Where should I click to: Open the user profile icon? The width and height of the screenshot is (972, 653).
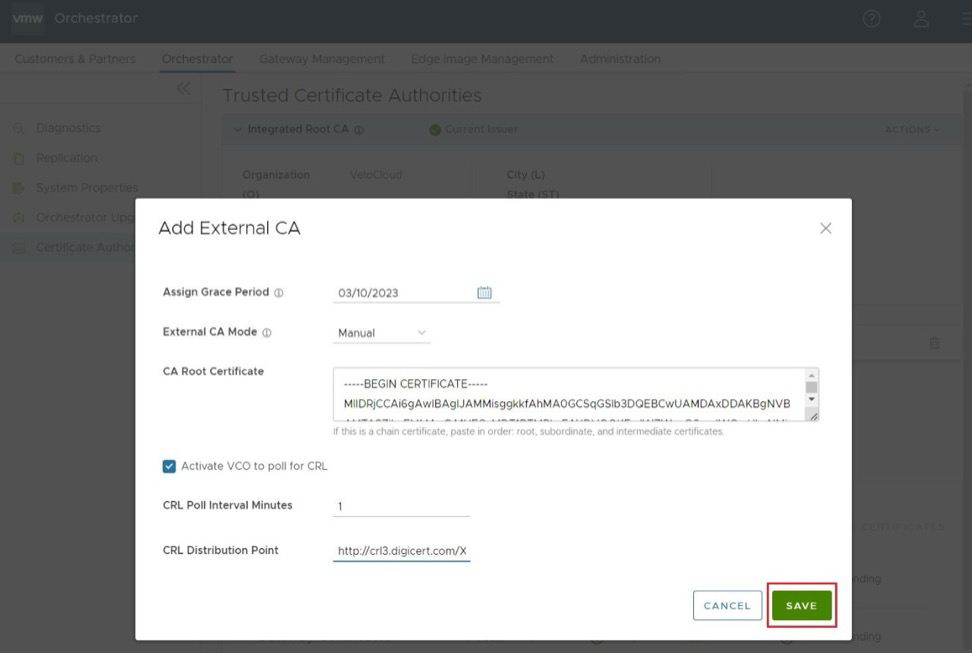922,19
